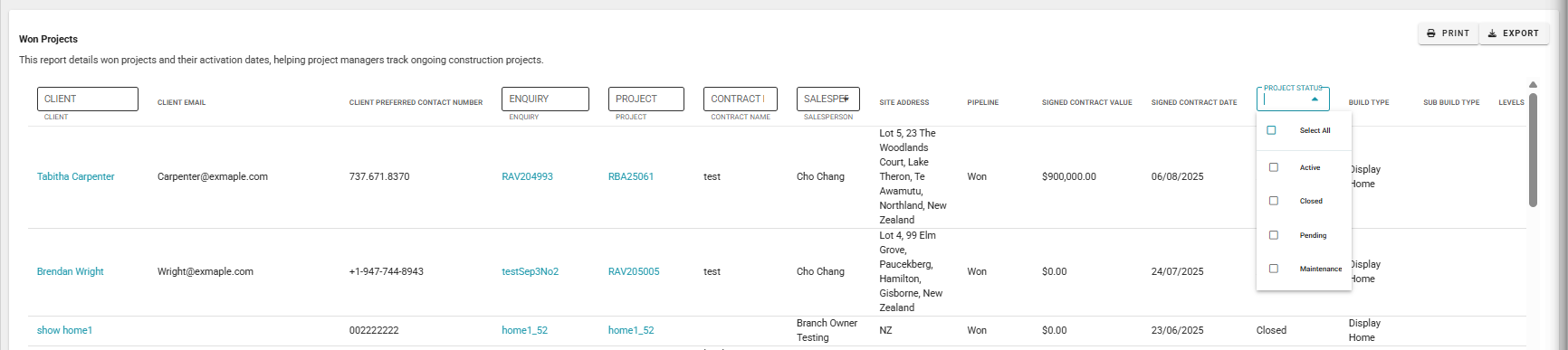Open Tabitha Carpenter client link
The height and width of the screenshot is (350, 1568).
pyautogui.click(x=75, y=176)
